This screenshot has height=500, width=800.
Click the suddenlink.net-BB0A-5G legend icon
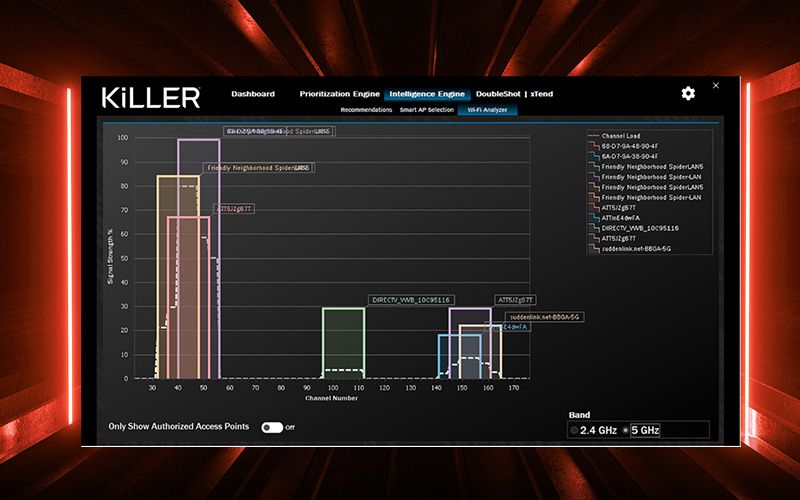594,249
